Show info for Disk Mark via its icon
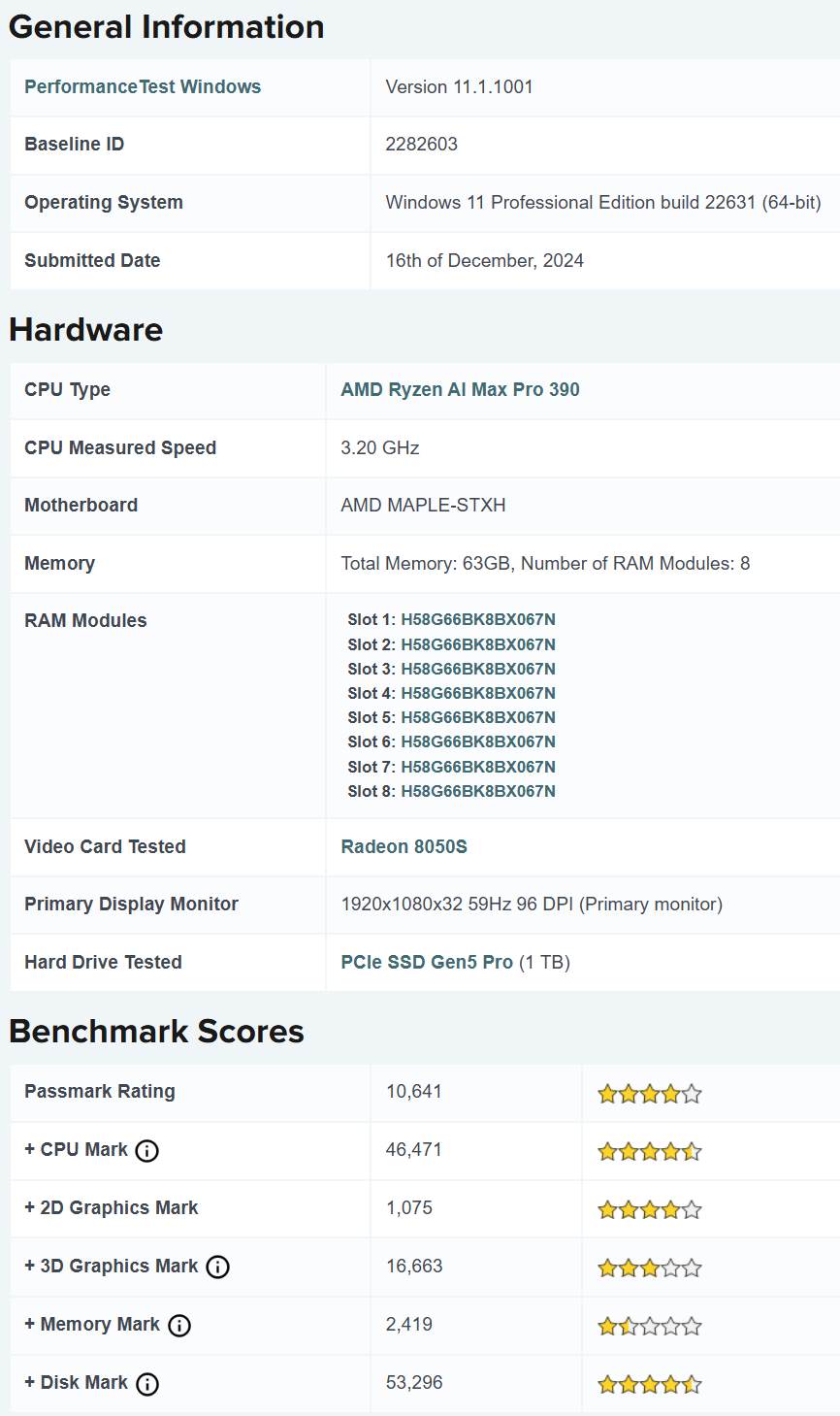840x1416 pixels. [147, 1384]
